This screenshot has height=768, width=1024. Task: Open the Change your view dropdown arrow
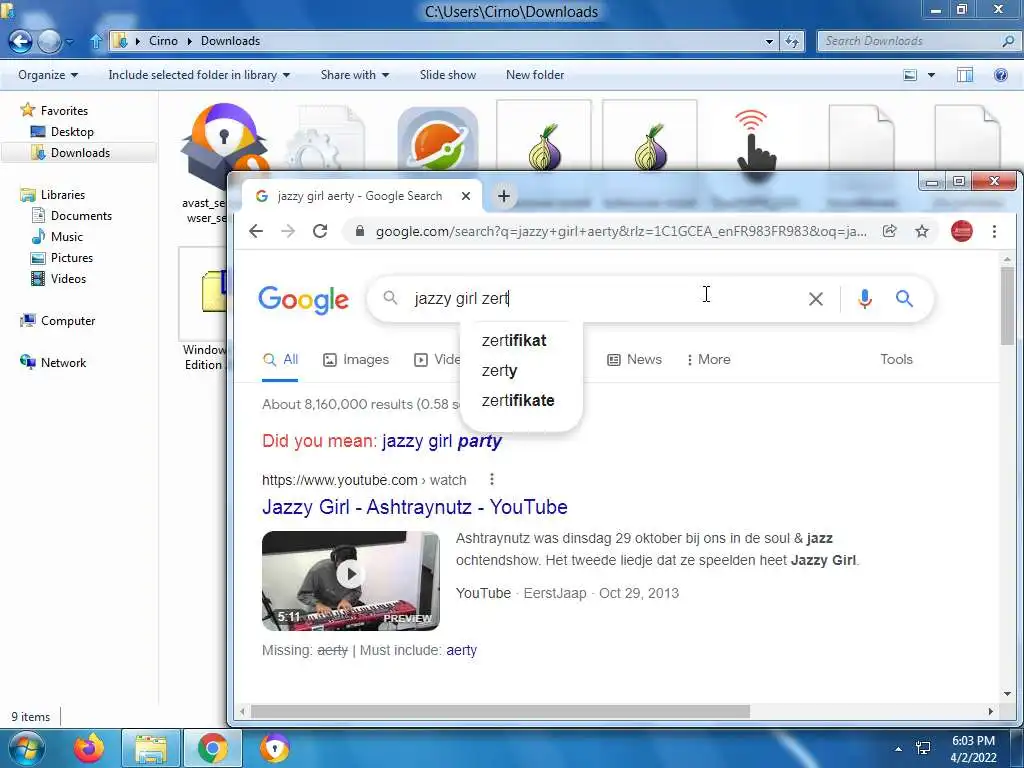coord(931,75)
